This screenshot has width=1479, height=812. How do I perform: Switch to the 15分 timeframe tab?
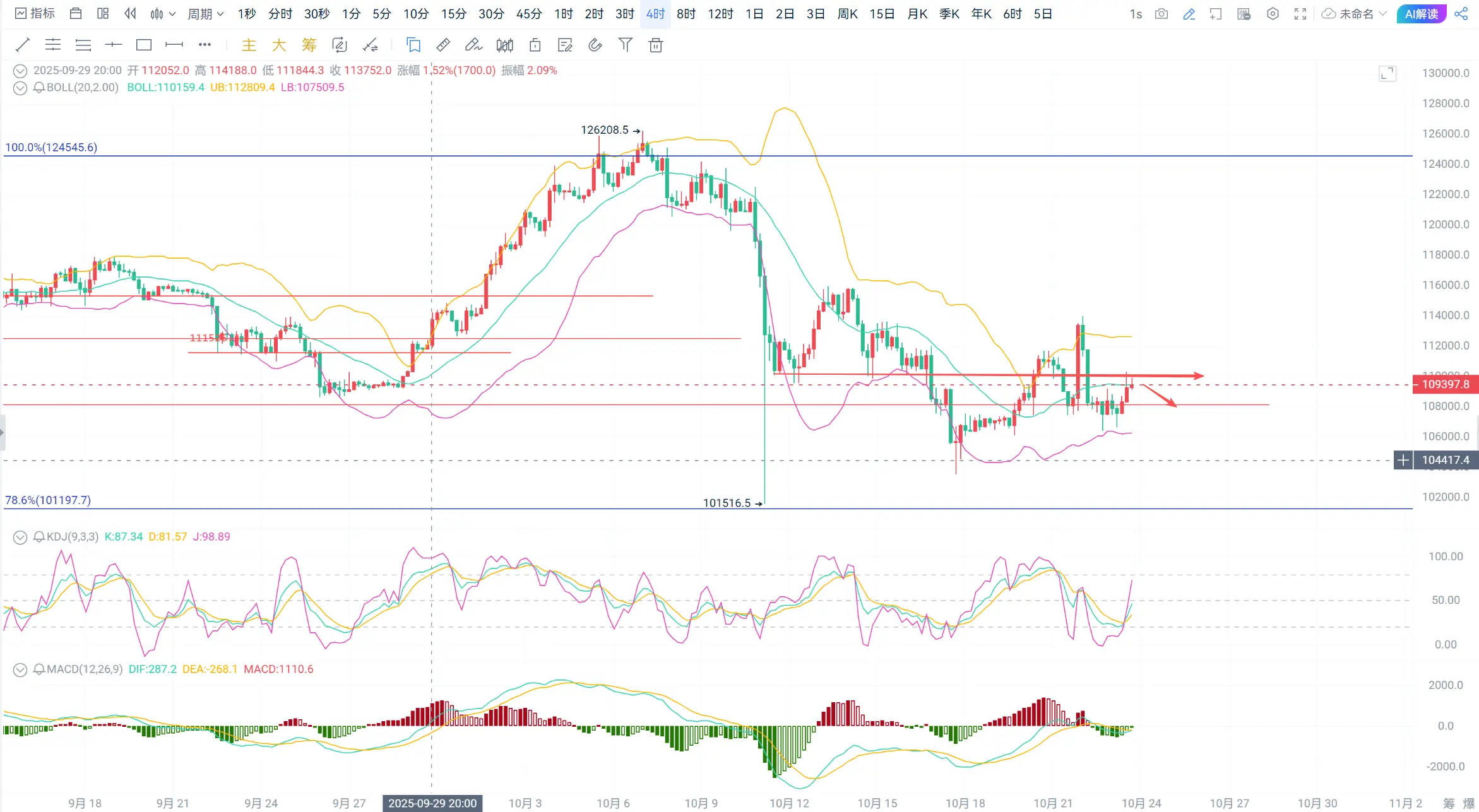point(453,14)
